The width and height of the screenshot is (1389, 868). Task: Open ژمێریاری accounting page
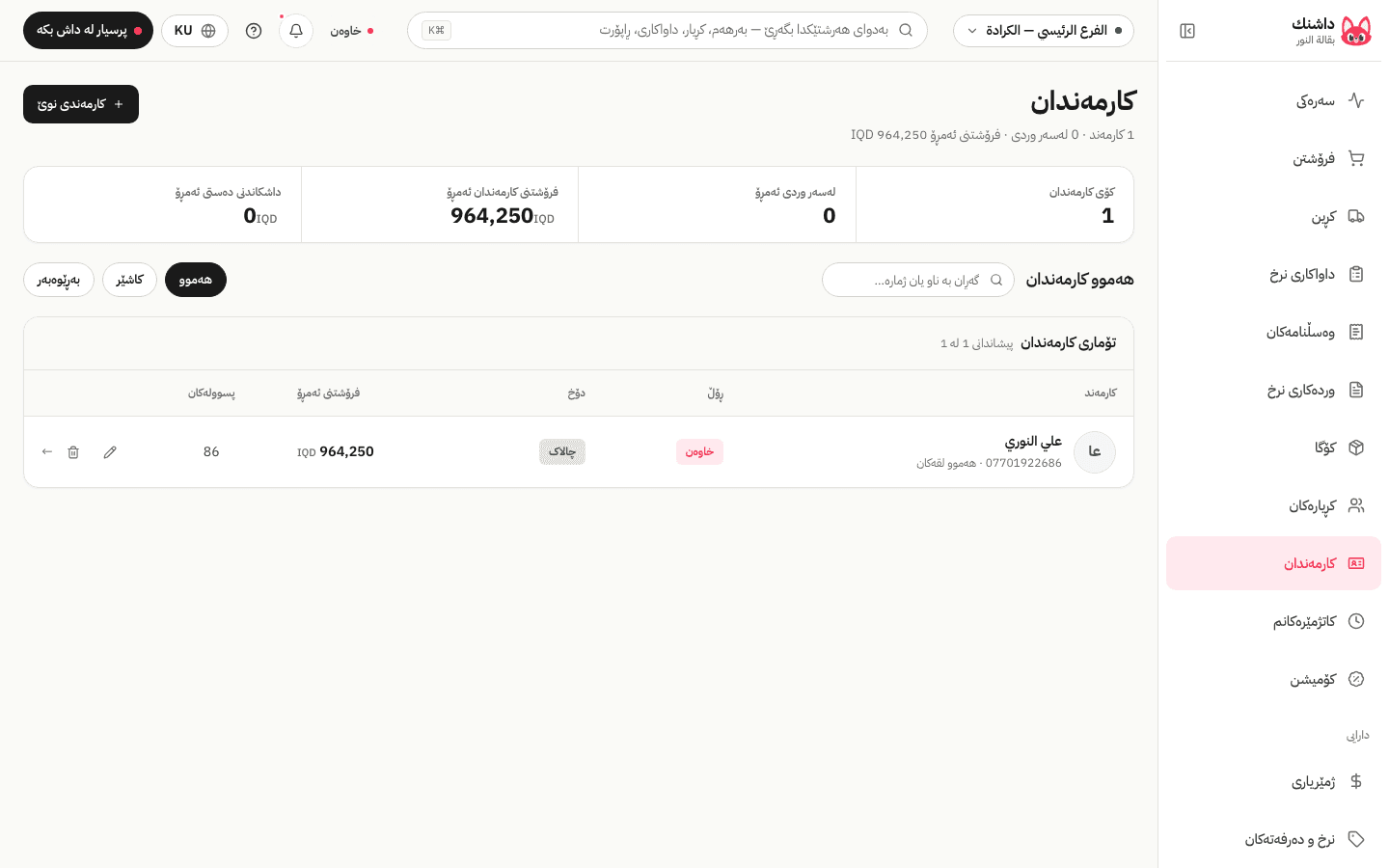point(1273,781)
